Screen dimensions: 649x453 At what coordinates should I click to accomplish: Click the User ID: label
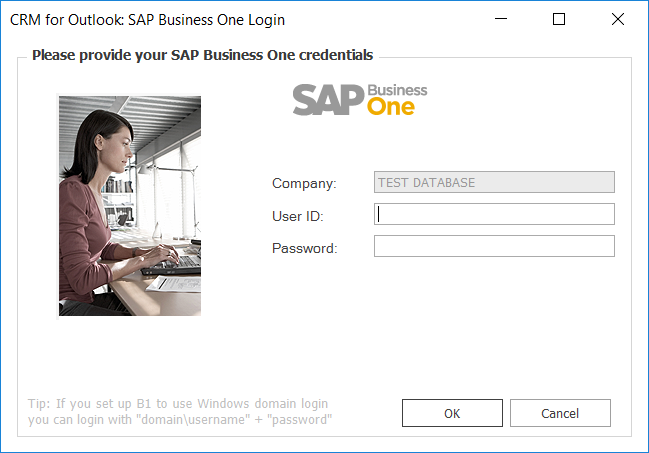click(298, 216)
